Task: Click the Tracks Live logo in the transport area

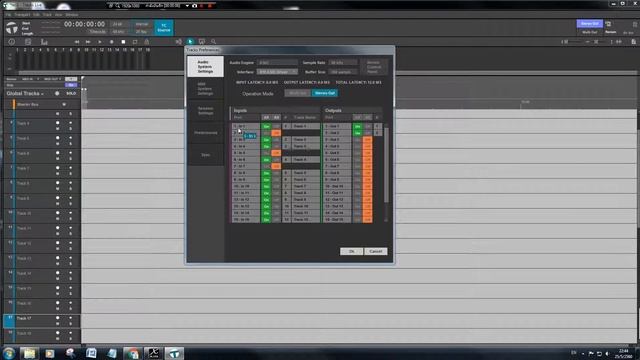Action: click(x=12, y=28)
